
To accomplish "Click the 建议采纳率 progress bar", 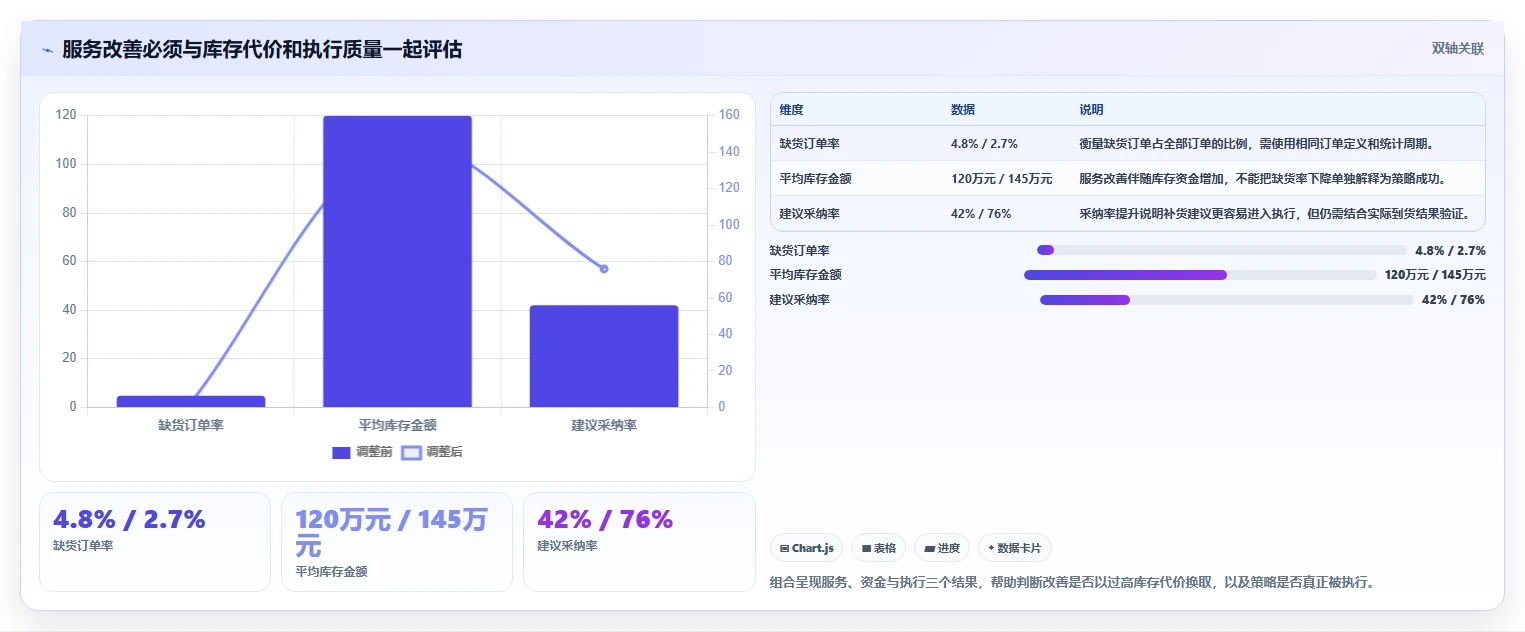I will [x=1226, y=300].
